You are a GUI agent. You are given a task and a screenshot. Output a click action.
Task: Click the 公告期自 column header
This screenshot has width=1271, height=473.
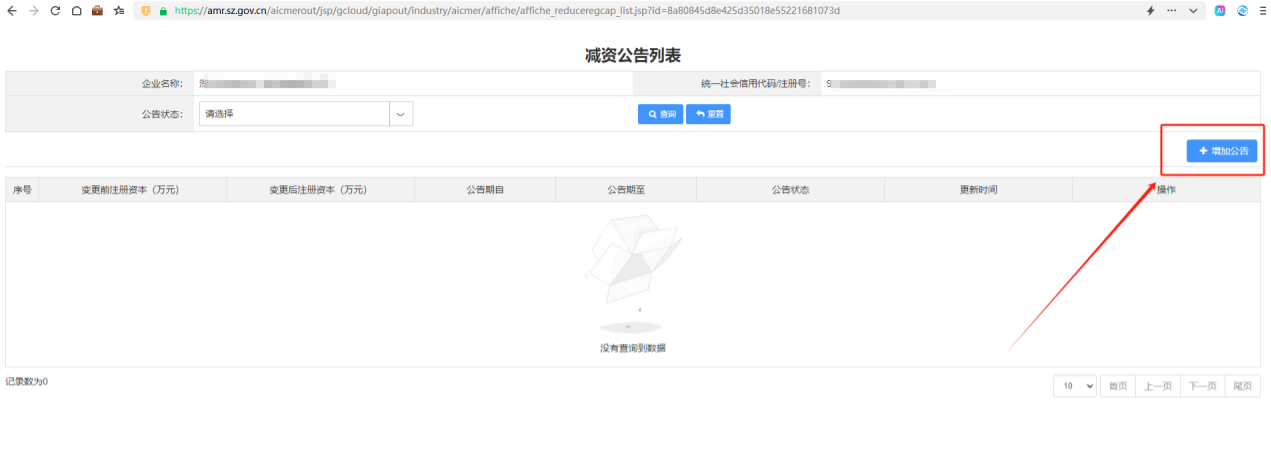coord(484,190)
